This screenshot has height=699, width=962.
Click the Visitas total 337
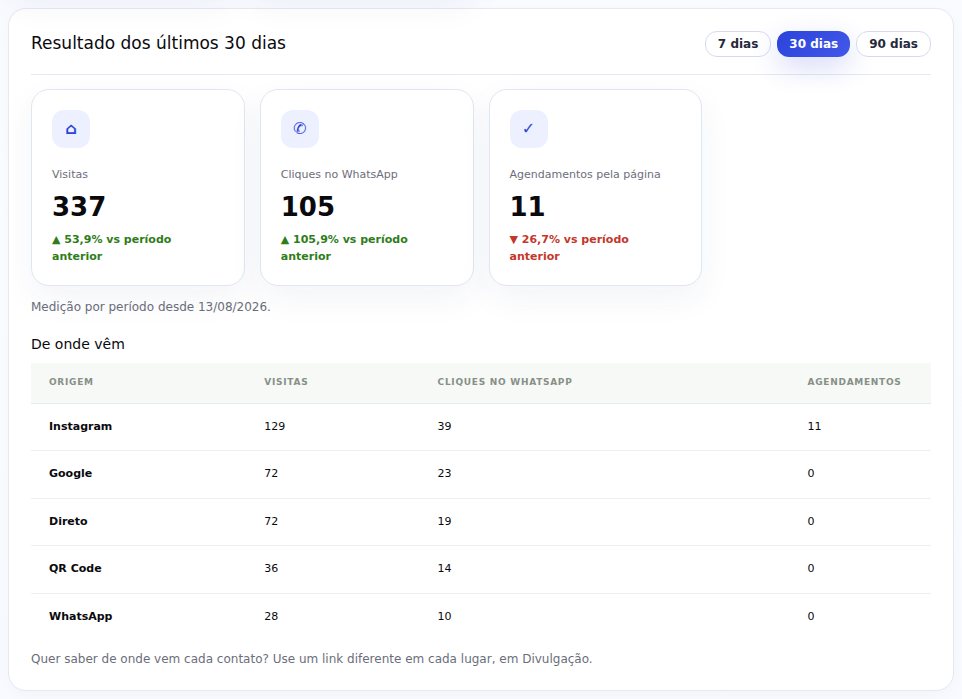pos(79,206)
